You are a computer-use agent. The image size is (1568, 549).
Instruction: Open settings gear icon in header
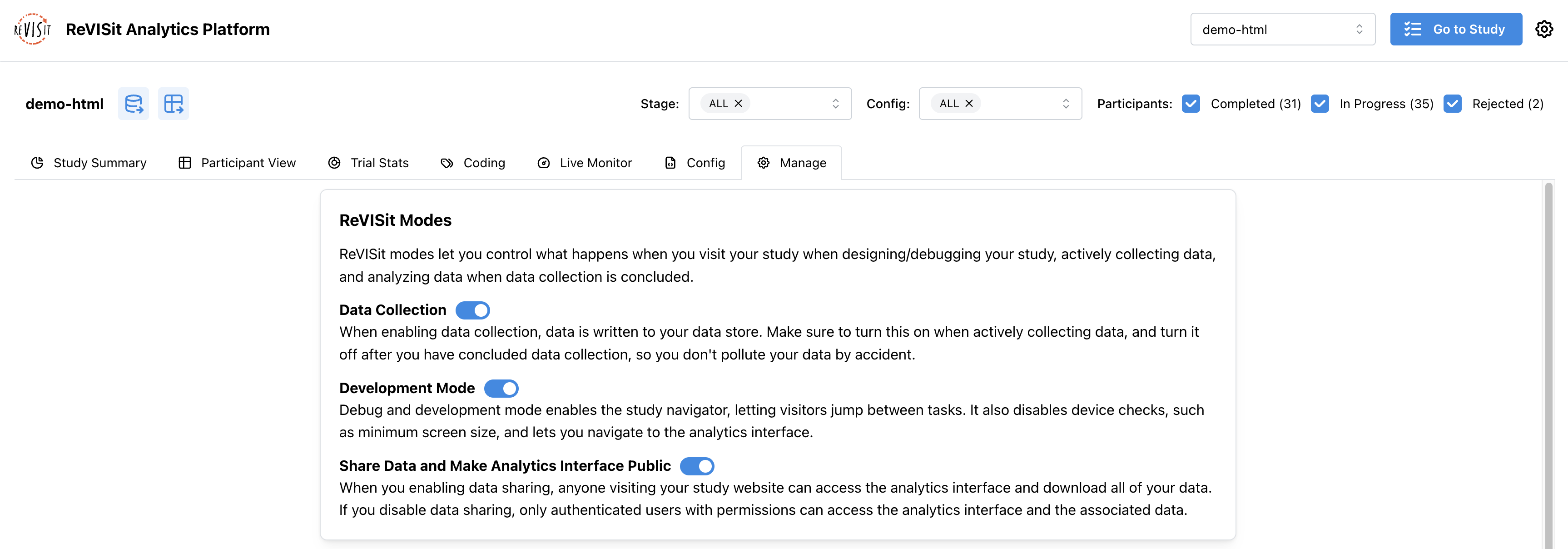(x=1543, y=29)
